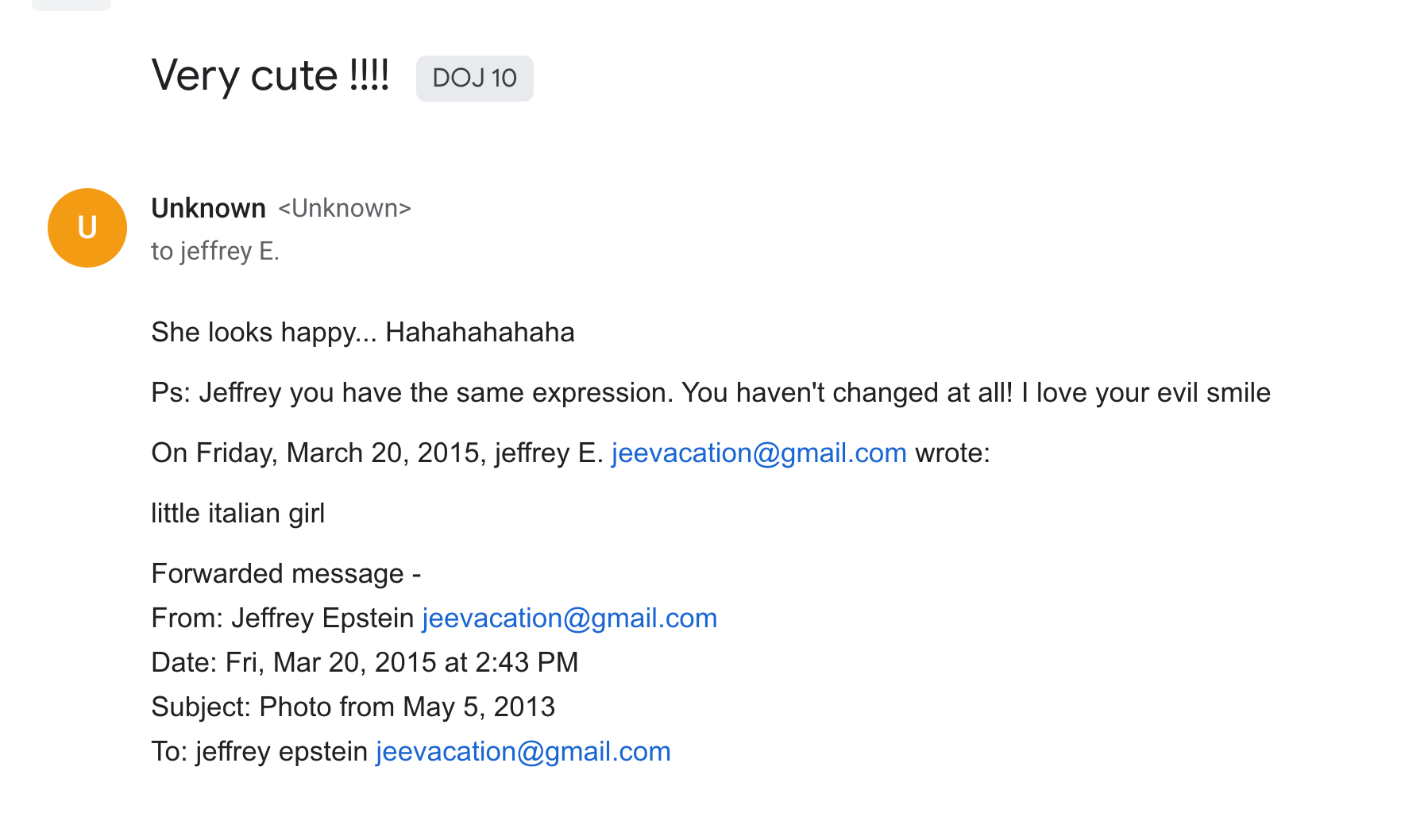Open the email link in the To line
Image resolution: width=1401 pixels, height=840 pixels.
click(523, 751)
